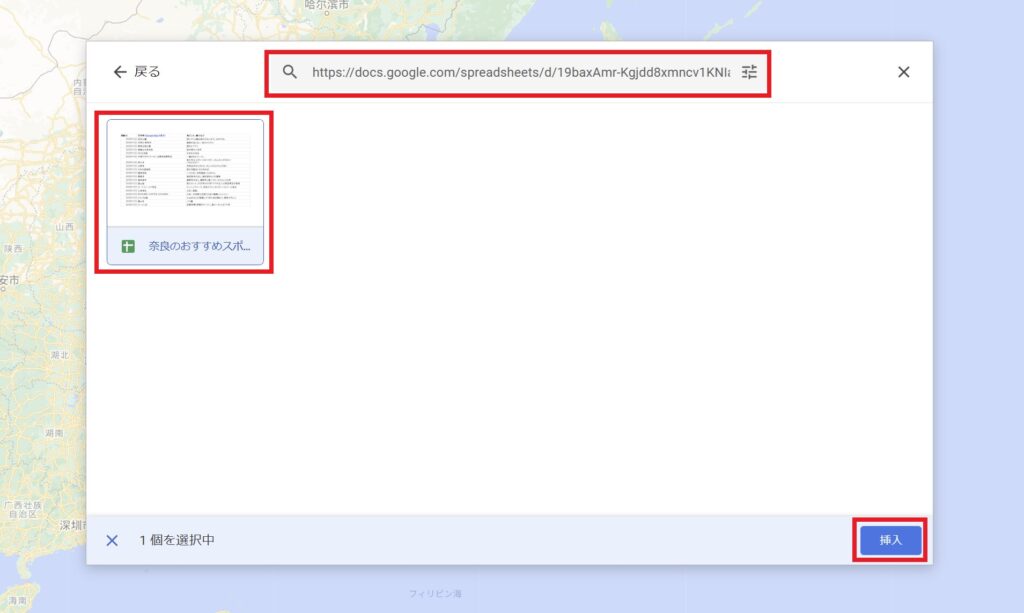
Task: Open search filter options sliders icon
Action: [x=749, y=72]
